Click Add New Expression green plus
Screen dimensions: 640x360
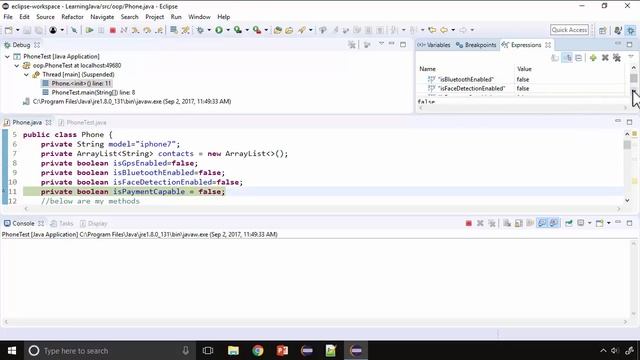coord(593,58)
